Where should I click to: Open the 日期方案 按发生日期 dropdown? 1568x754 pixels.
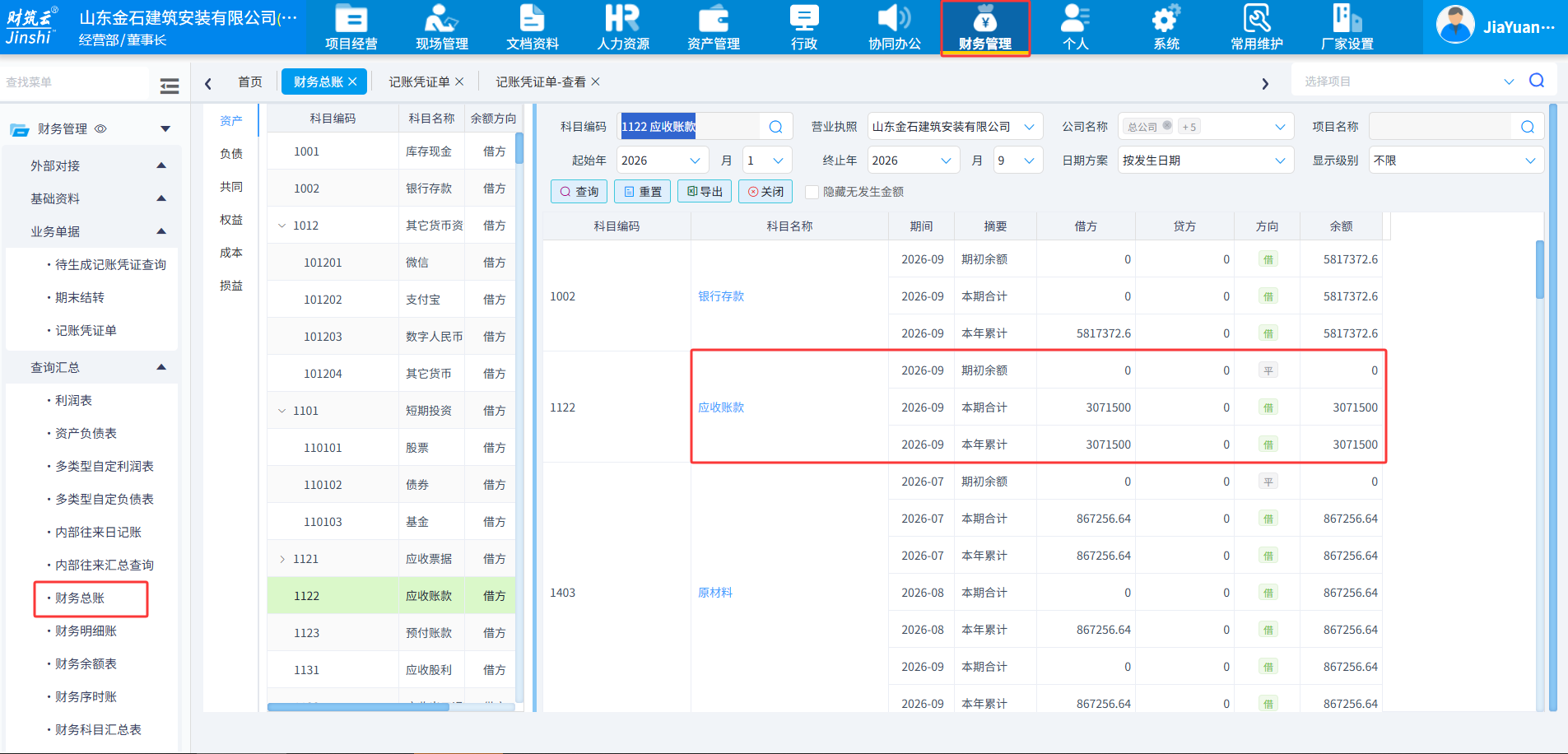pyautogui.click(x=1206, y=161)
